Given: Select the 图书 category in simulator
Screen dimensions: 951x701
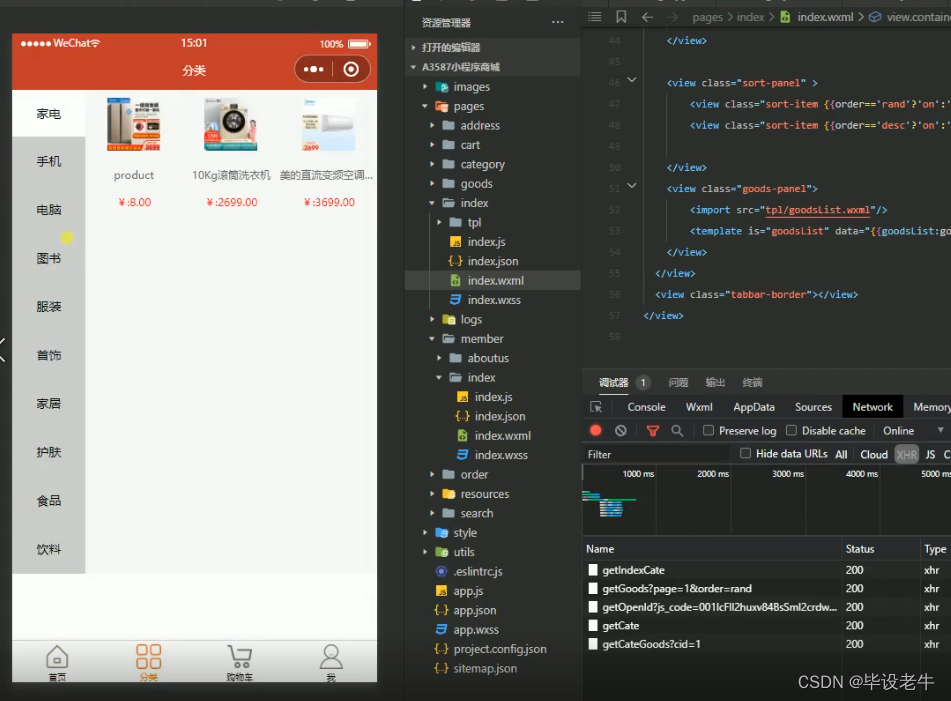Looking at the screenshot, I should pos(49,258).
